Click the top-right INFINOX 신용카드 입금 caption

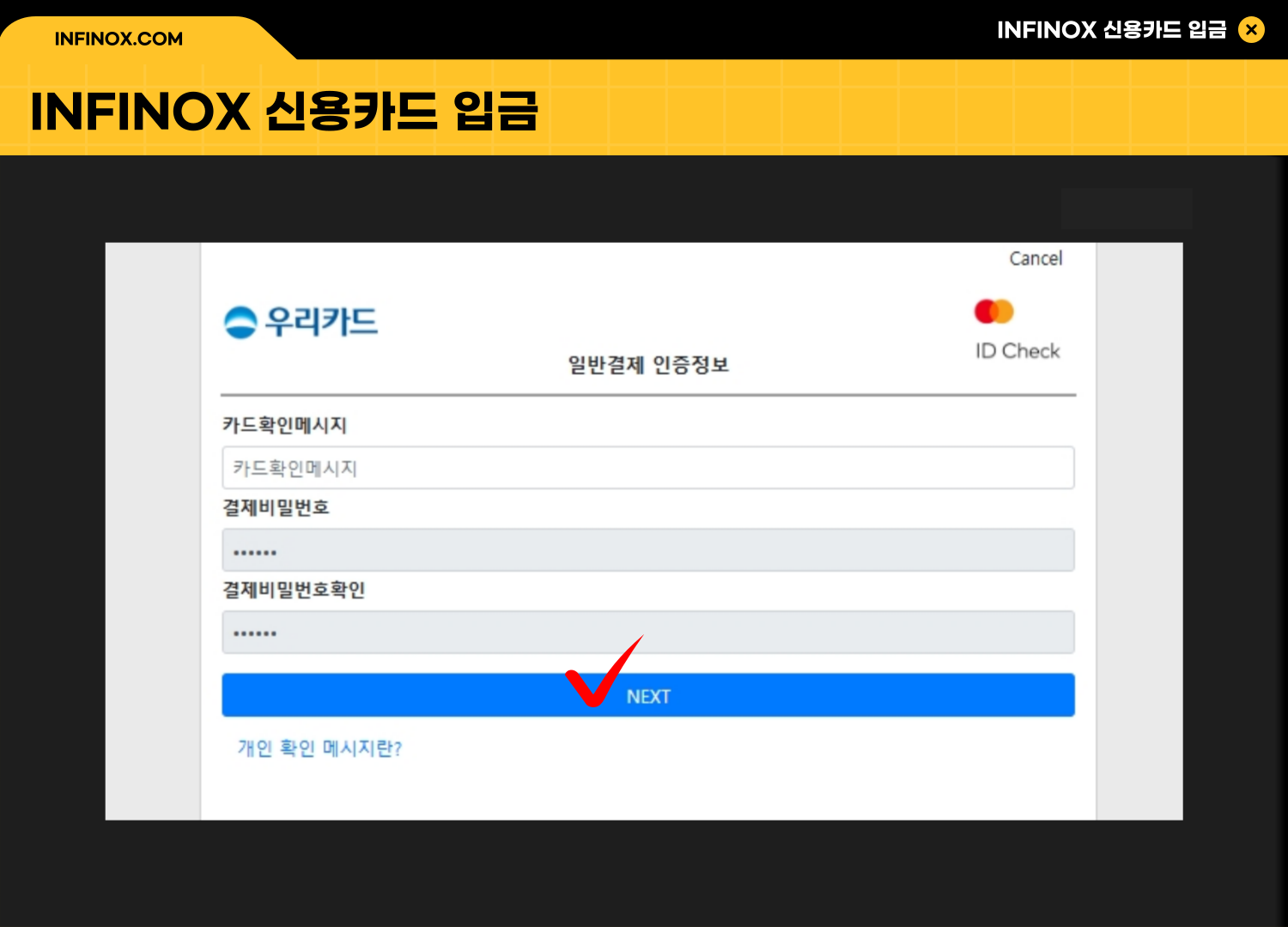tap(1112, 30)
